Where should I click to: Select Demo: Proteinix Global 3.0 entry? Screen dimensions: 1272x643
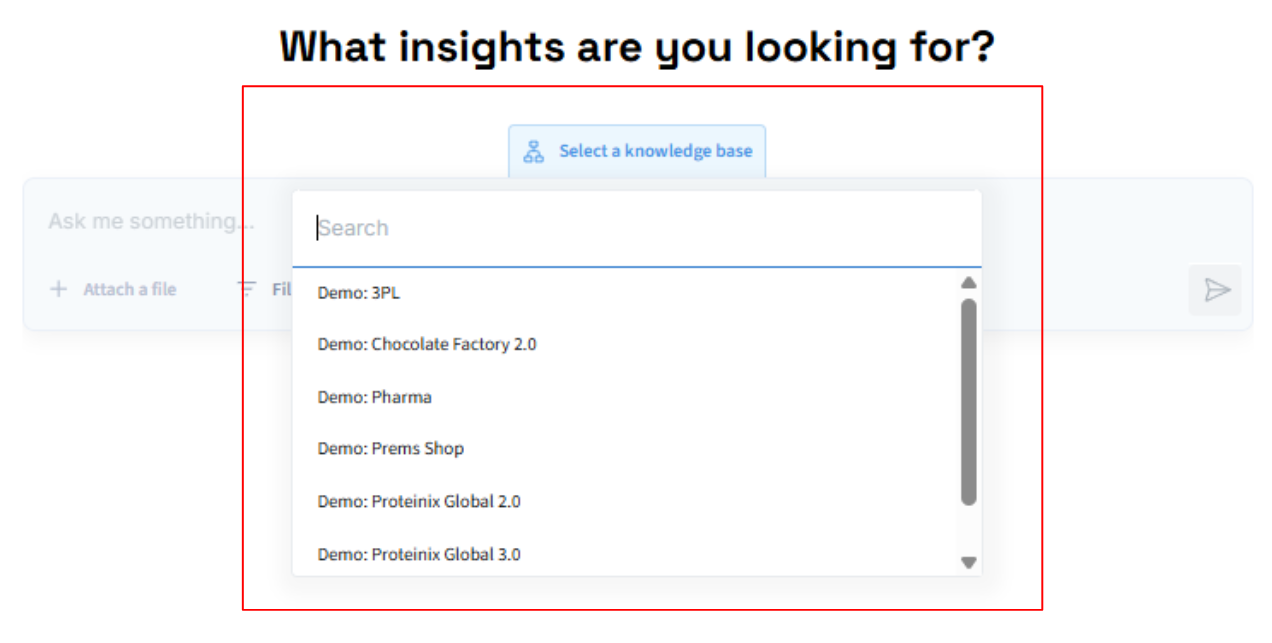419,554
